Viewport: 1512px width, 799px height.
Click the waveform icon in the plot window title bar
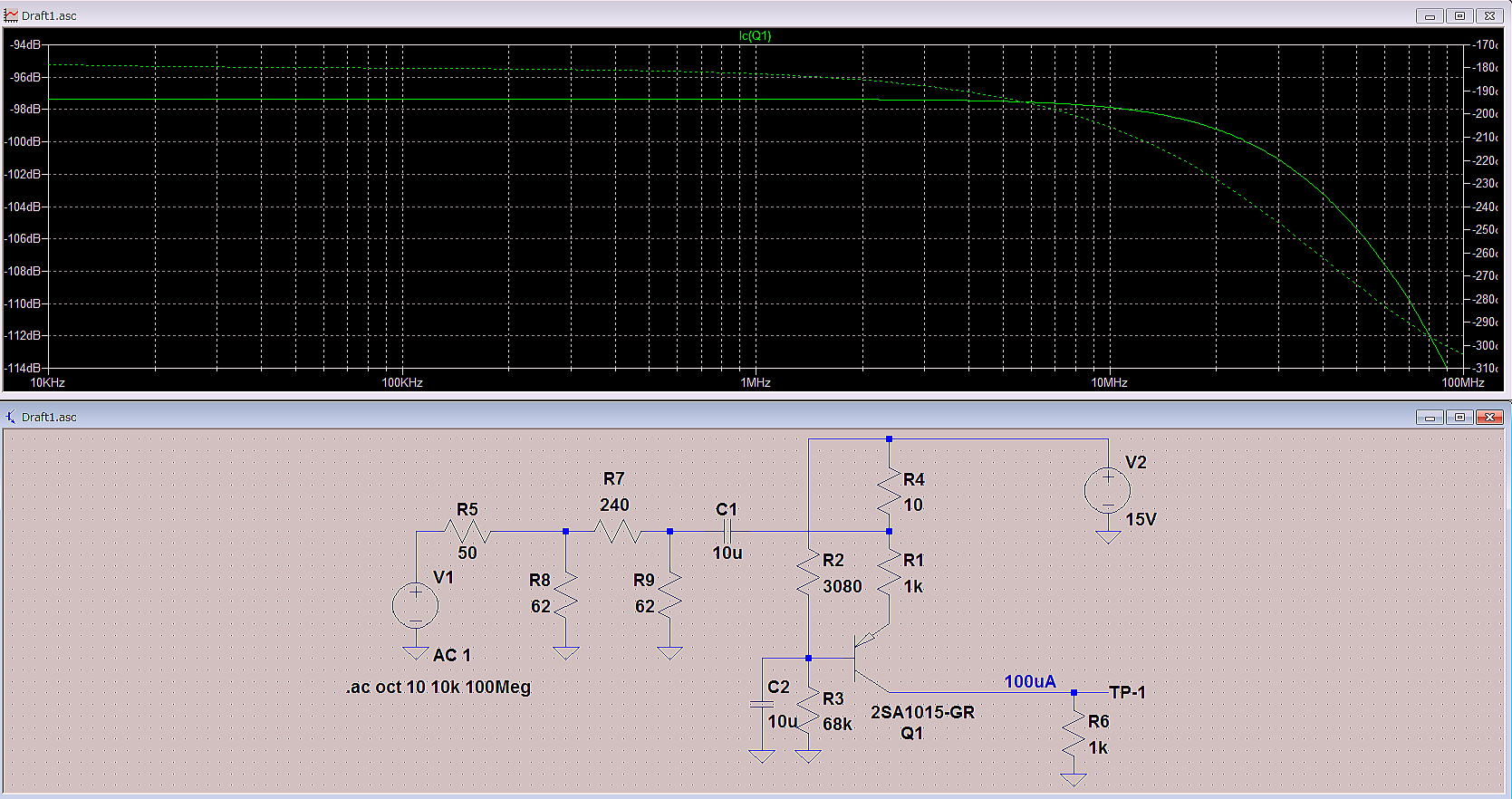11,15
